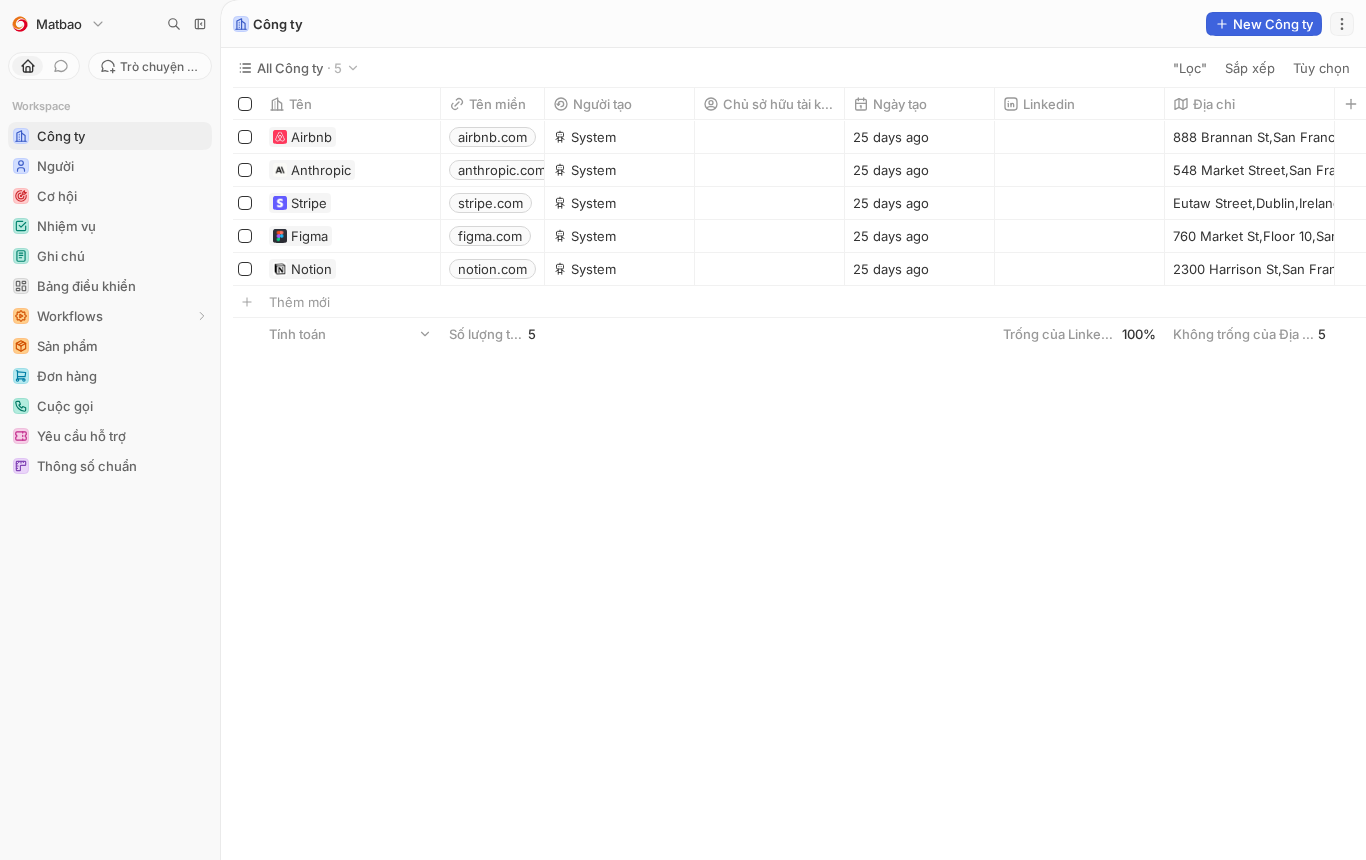Collapse the sidebar with the panel icon
The height and width of the screenshot is (860, 1366).
(x=200, y=24)
